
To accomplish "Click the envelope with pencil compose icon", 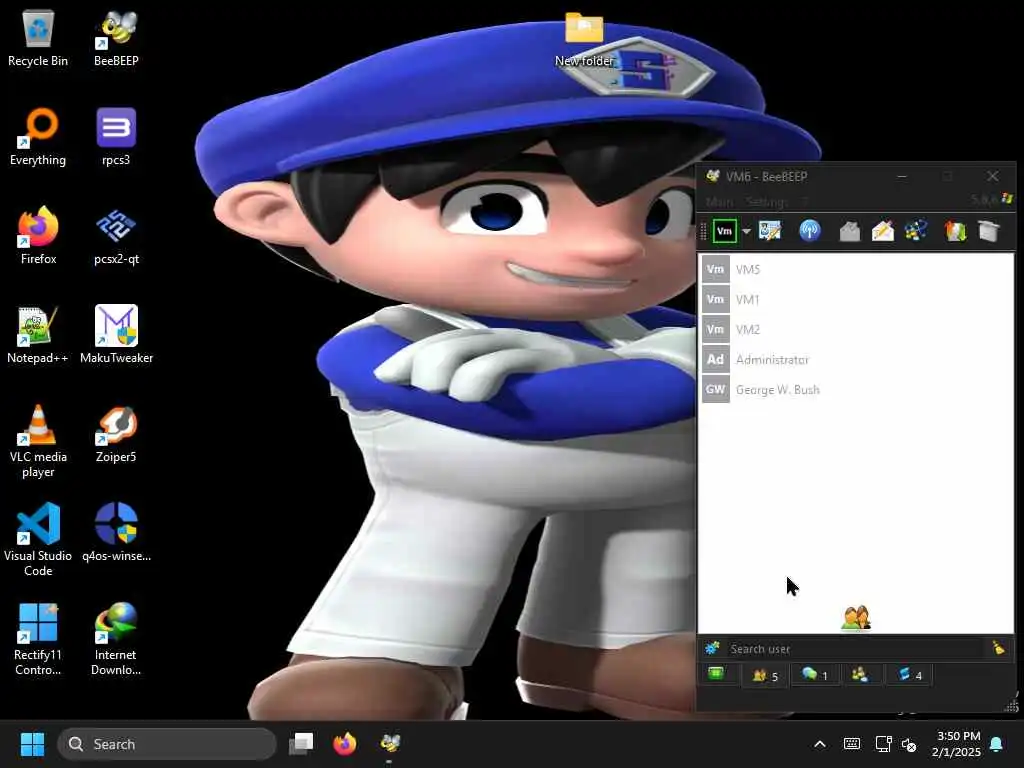I will (882, 231).
